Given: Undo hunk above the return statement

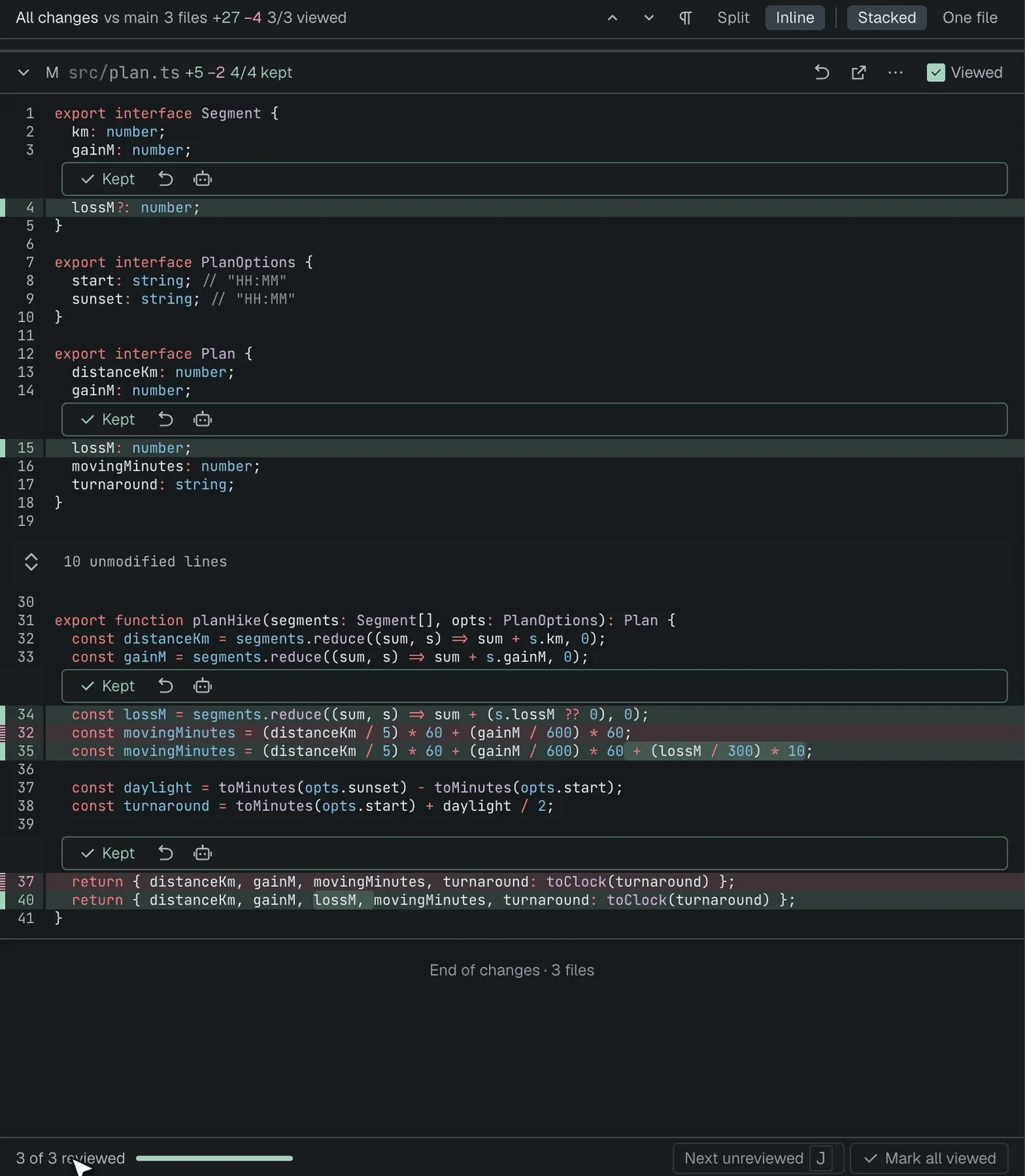Looking at the screenshot, I should pos(165,853).
